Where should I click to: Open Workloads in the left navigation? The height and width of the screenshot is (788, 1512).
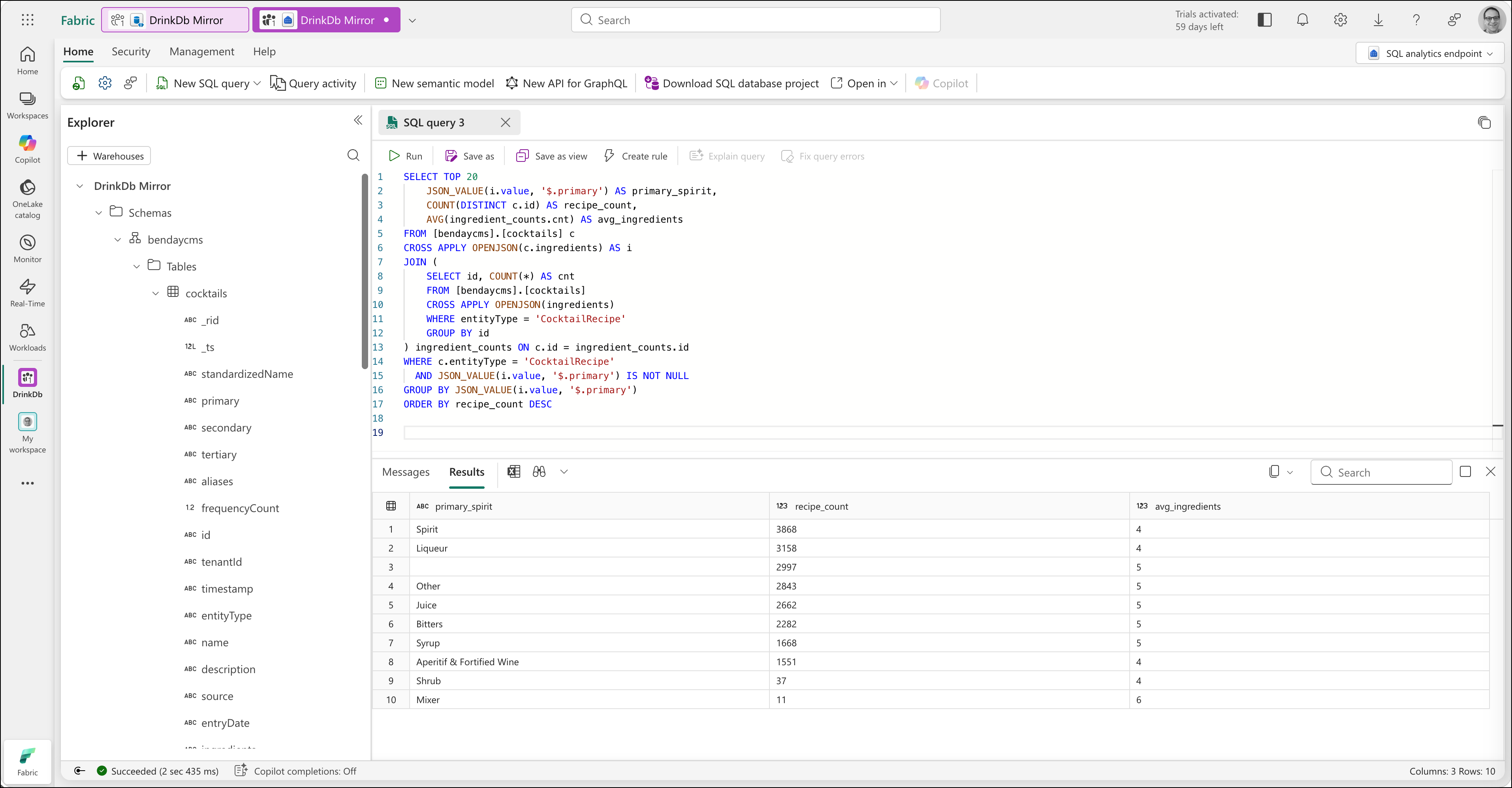(28, 338)
